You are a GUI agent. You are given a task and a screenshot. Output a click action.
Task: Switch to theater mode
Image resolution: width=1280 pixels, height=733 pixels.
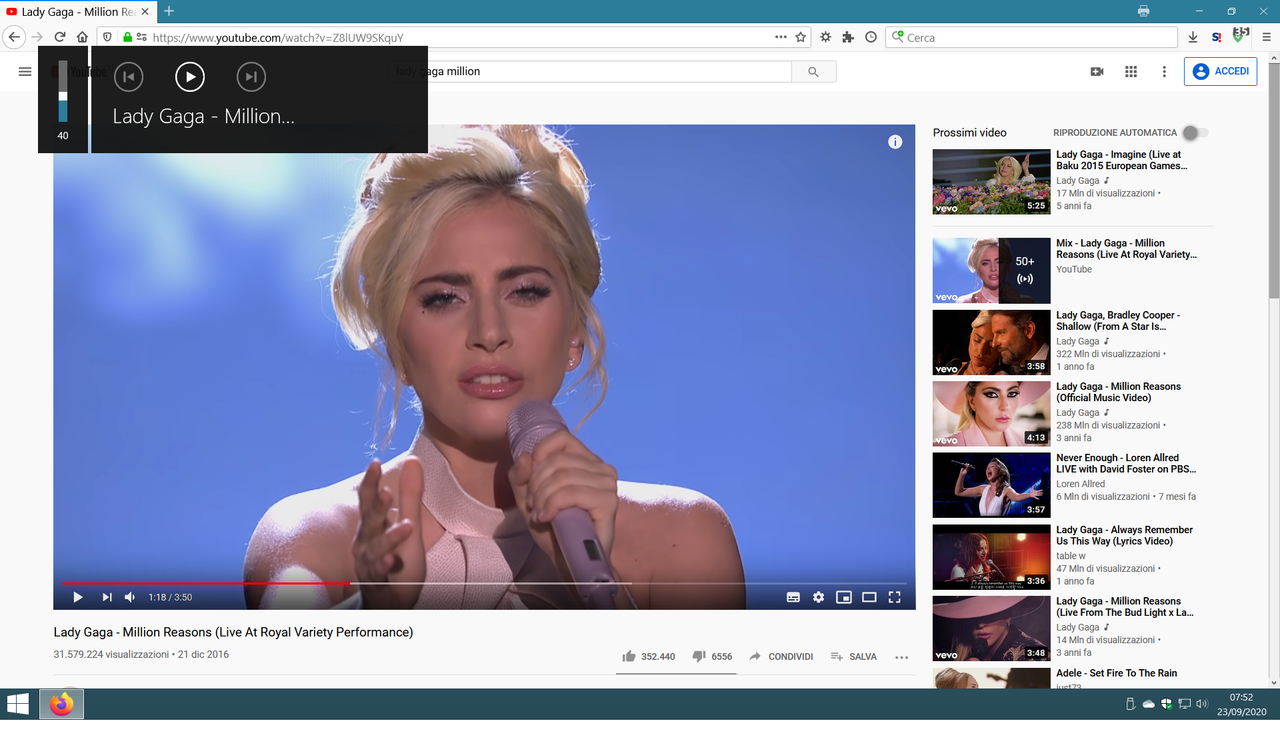click(869, 597)
